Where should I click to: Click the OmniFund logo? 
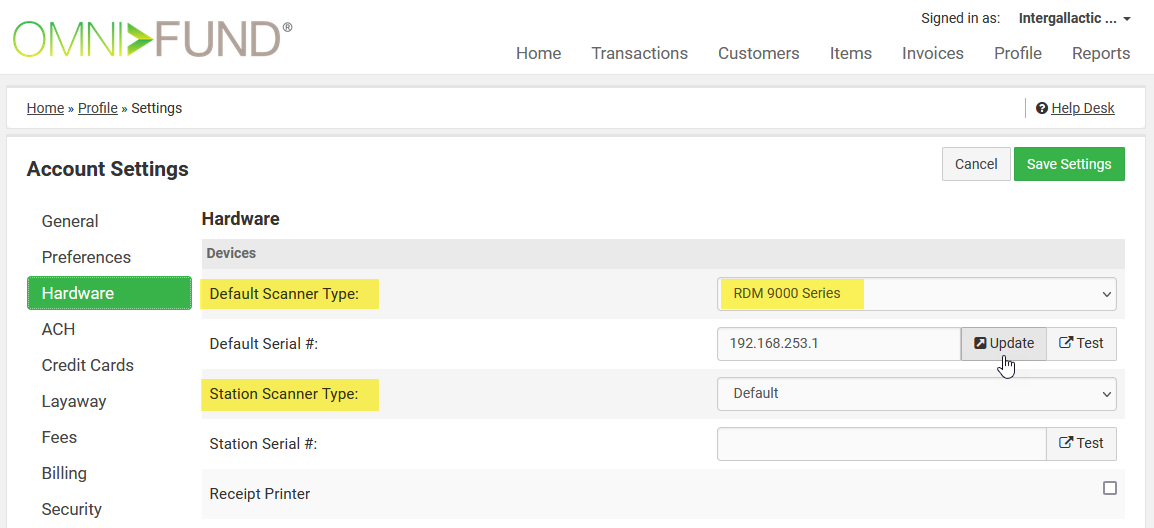(x=152, y=38)
